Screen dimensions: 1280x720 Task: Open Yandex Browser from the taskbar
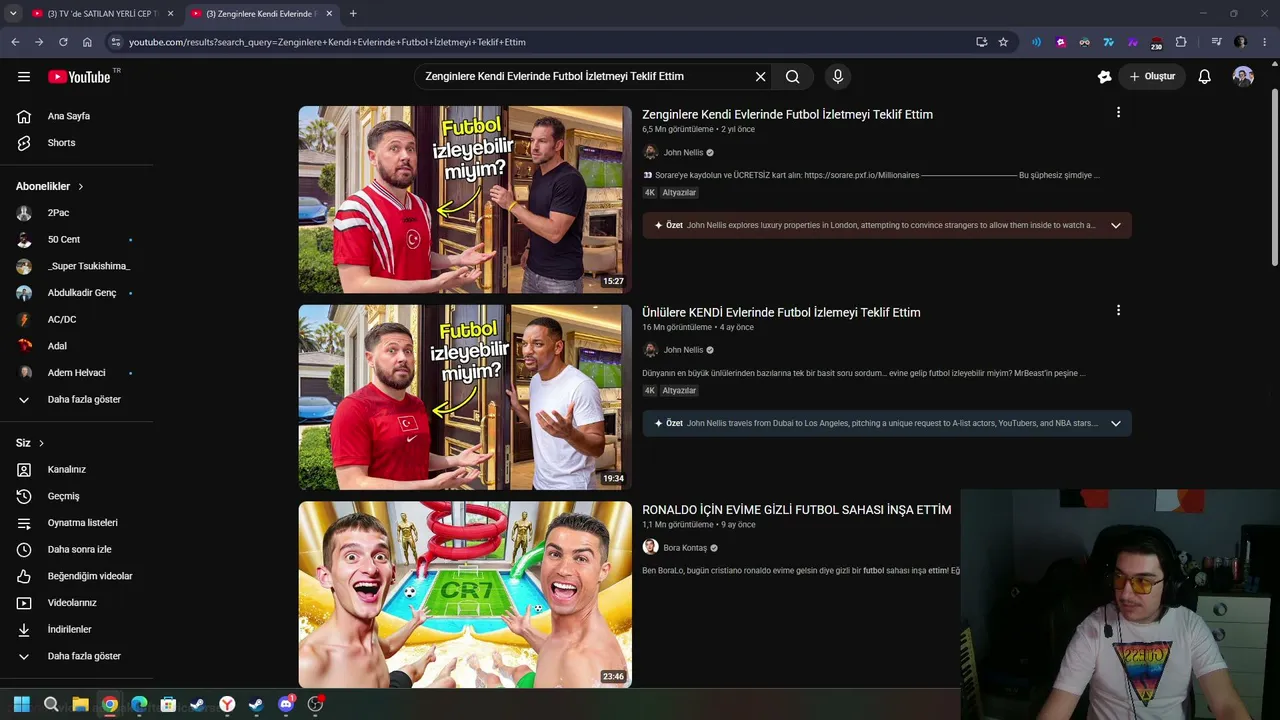coord(227,704)
